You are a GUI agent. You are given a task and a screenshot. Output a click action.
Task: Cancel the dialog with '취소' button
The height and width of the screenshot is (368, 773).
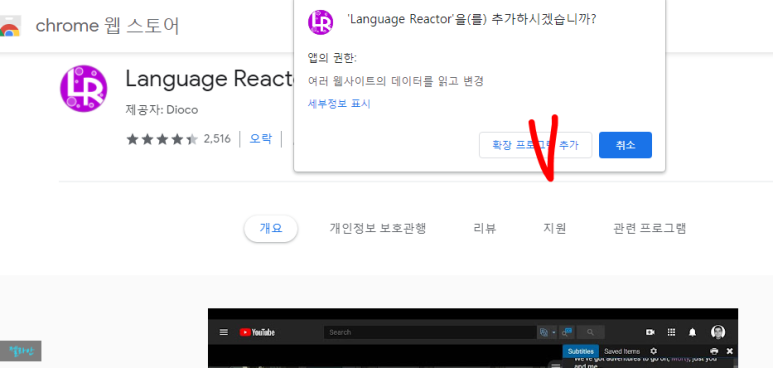[x=625, y=145]
